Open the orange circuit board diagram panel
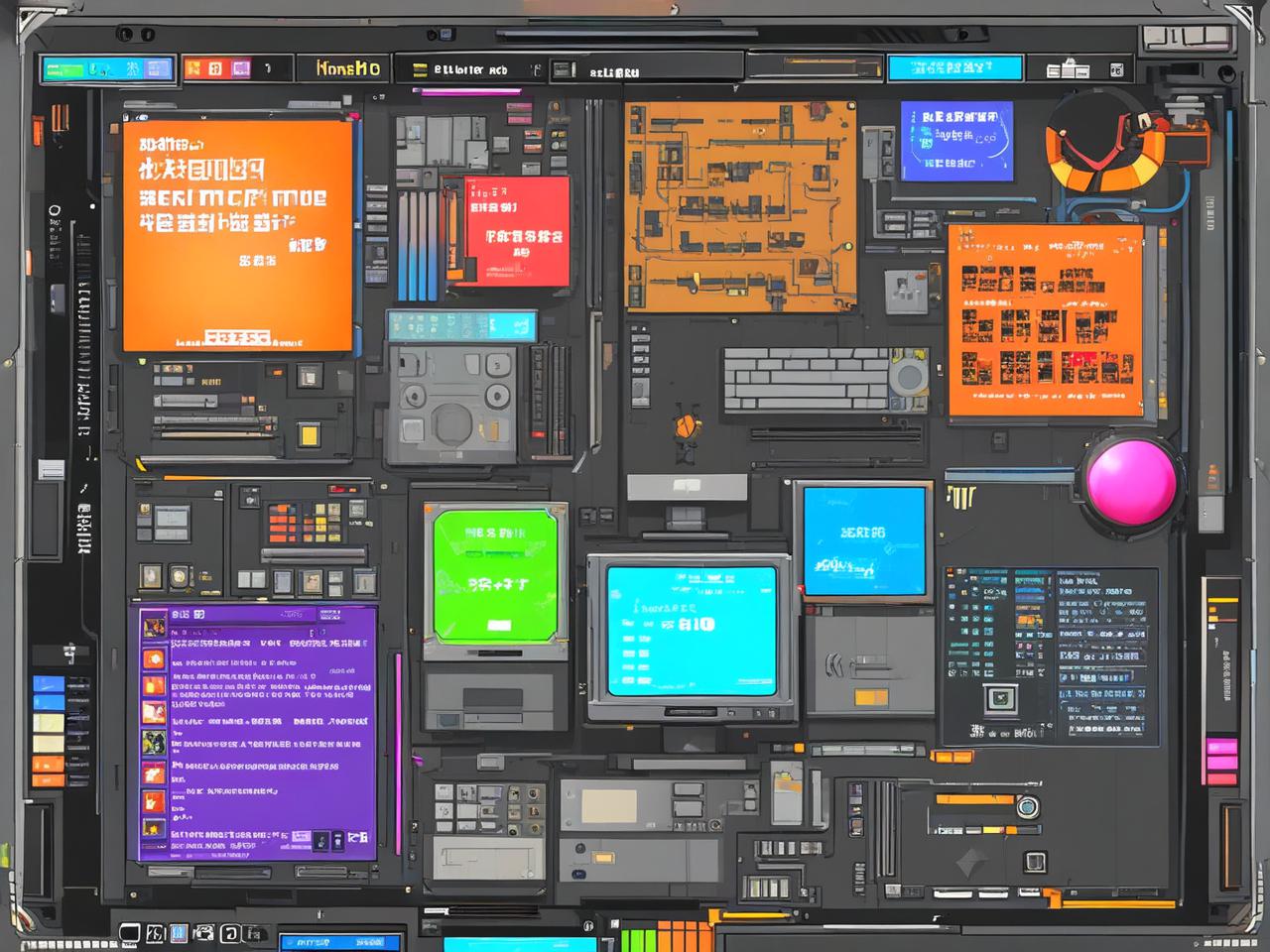Screen dimensions: 1270x952 [740, 205]
